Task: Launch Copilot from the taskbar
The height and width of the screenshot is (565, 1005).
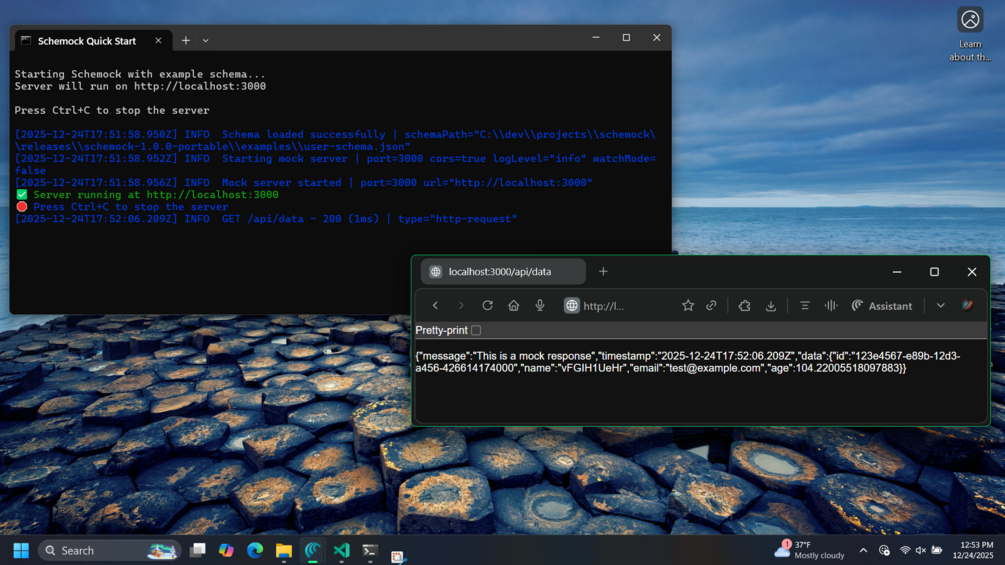Action: tap(226, 550)
